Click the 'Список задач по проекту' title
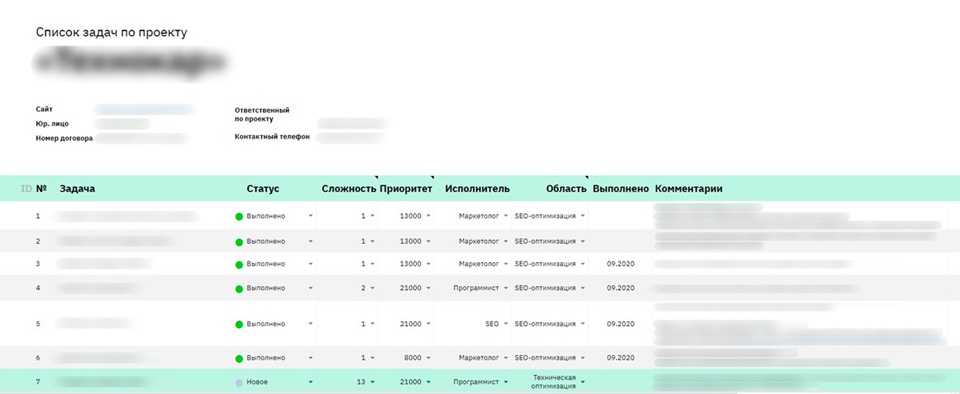This screenshot has height=394, width=960. click(111, 33)
